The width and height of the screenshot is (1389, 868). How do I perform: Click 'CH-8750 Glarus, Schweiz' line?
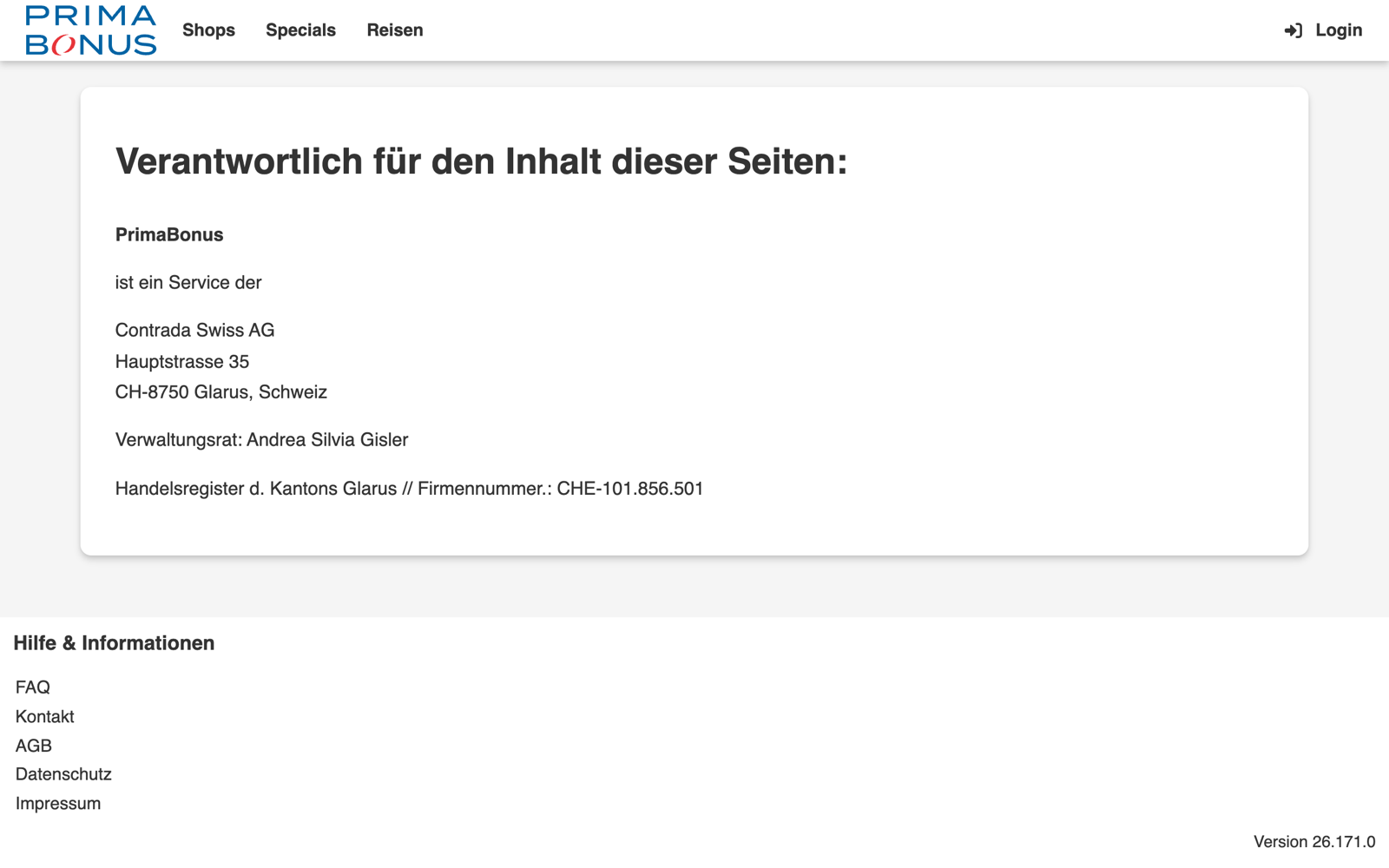pos(221,392)
